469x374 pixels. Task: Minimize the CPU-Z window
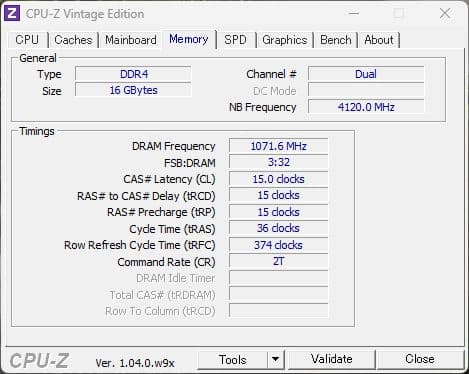point(354,14)
